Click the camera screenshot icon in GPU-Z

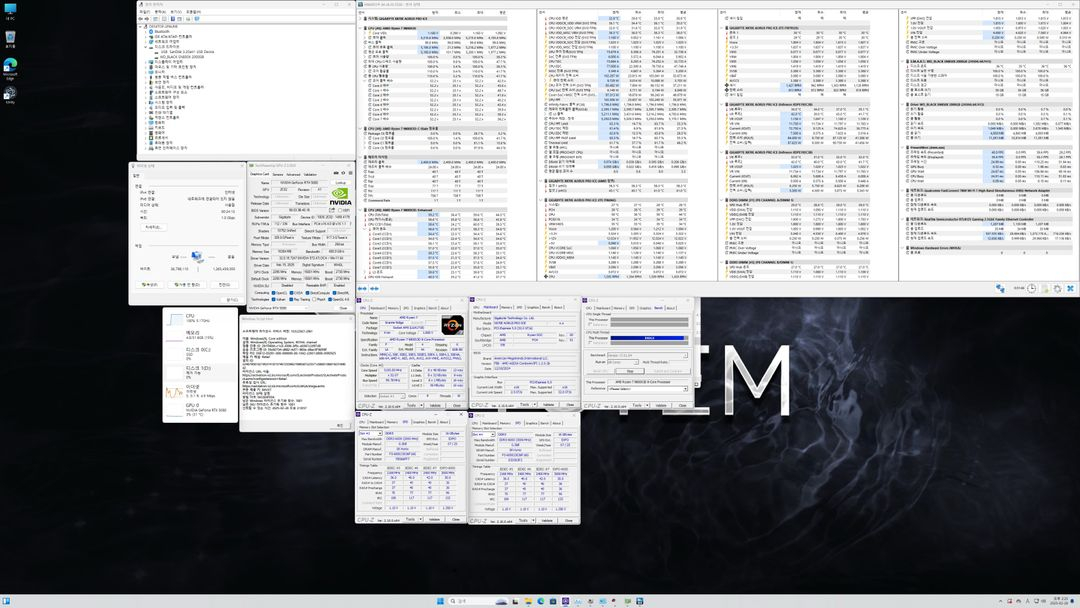click(x=335, y=173)
